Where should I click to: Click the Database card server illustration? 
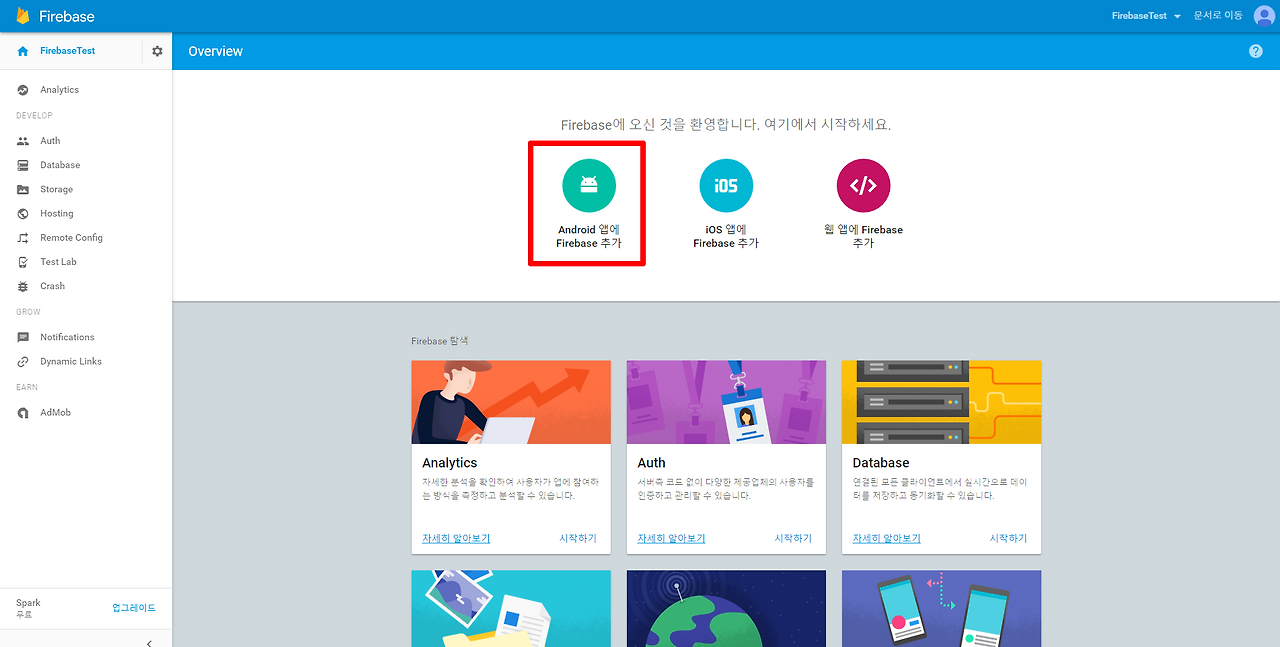click(x=941, y=402)
